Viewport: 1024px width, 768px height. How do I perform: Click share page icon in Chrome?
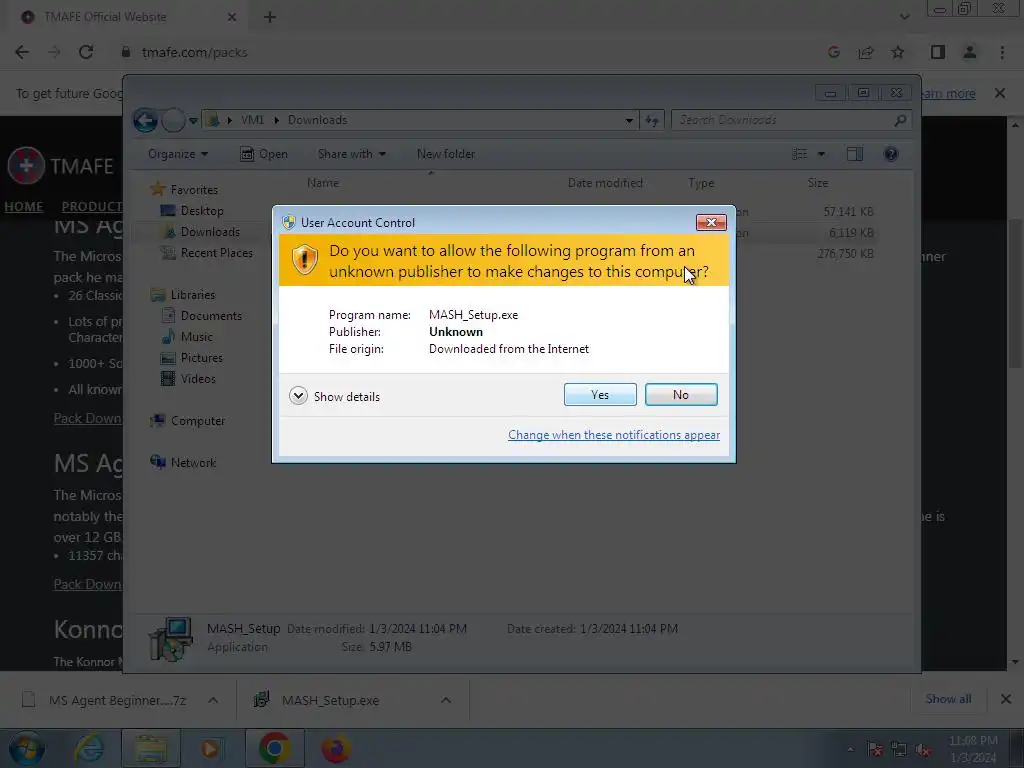pyautogui.click(x=866, y=52)
